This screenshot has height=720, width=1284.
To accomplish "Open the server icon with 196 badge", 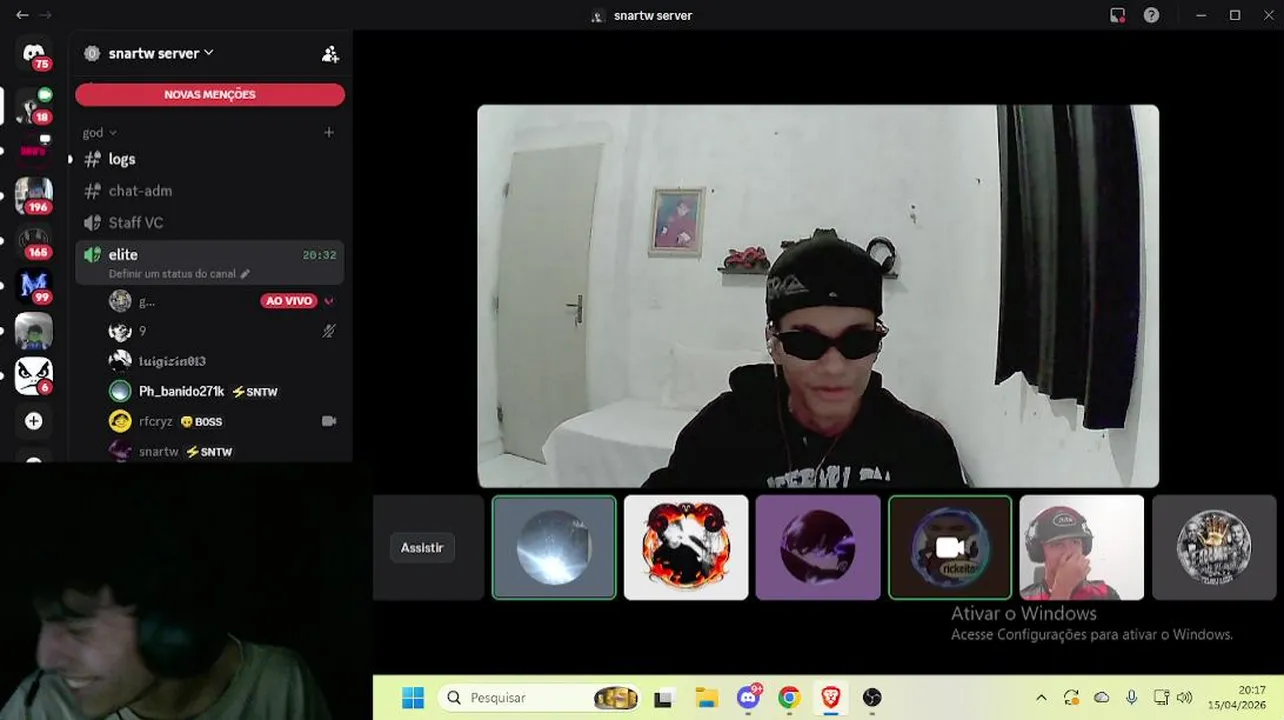I will pyautogui.click(x=34, y=195).
